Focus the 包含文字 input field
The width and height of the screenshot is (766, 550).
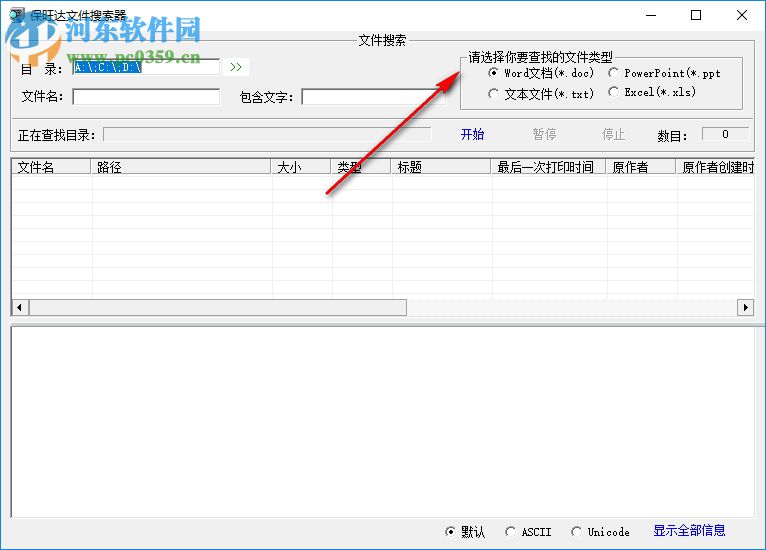(x=374, y=97)
